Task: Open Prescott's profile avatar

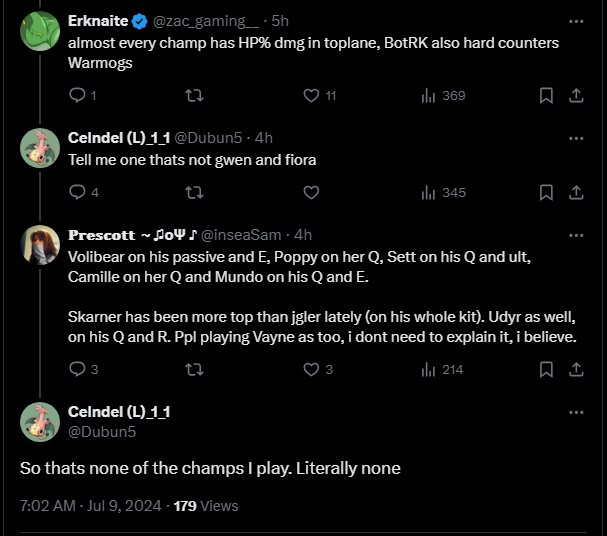Action: [40, 245]
